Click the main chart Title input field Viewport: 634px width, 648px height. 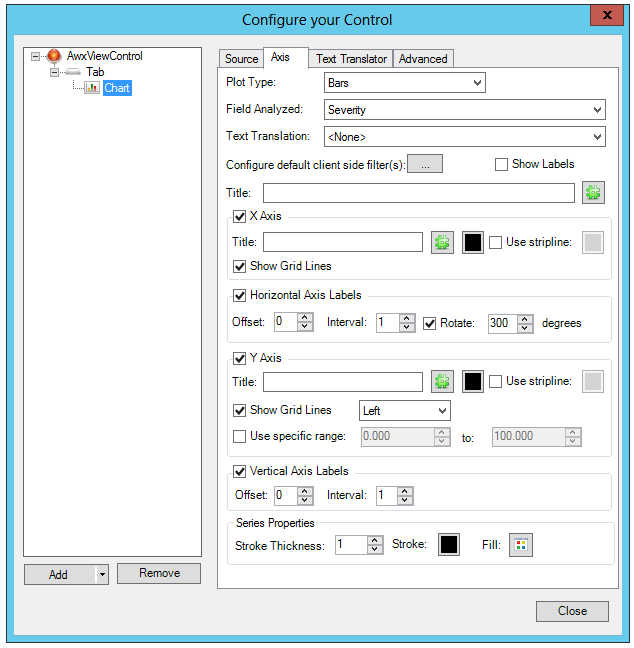point(418,193)
